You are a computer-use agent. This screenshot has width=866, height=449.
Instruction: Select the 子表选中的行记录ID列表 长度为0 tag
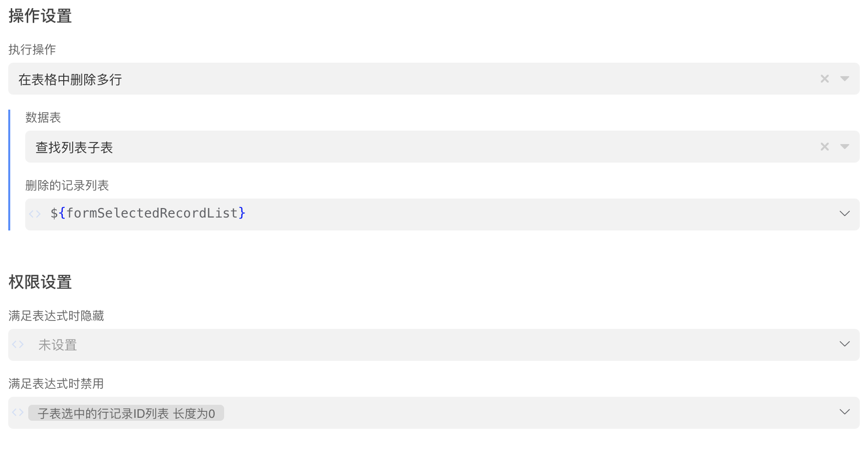coord(126,413)
